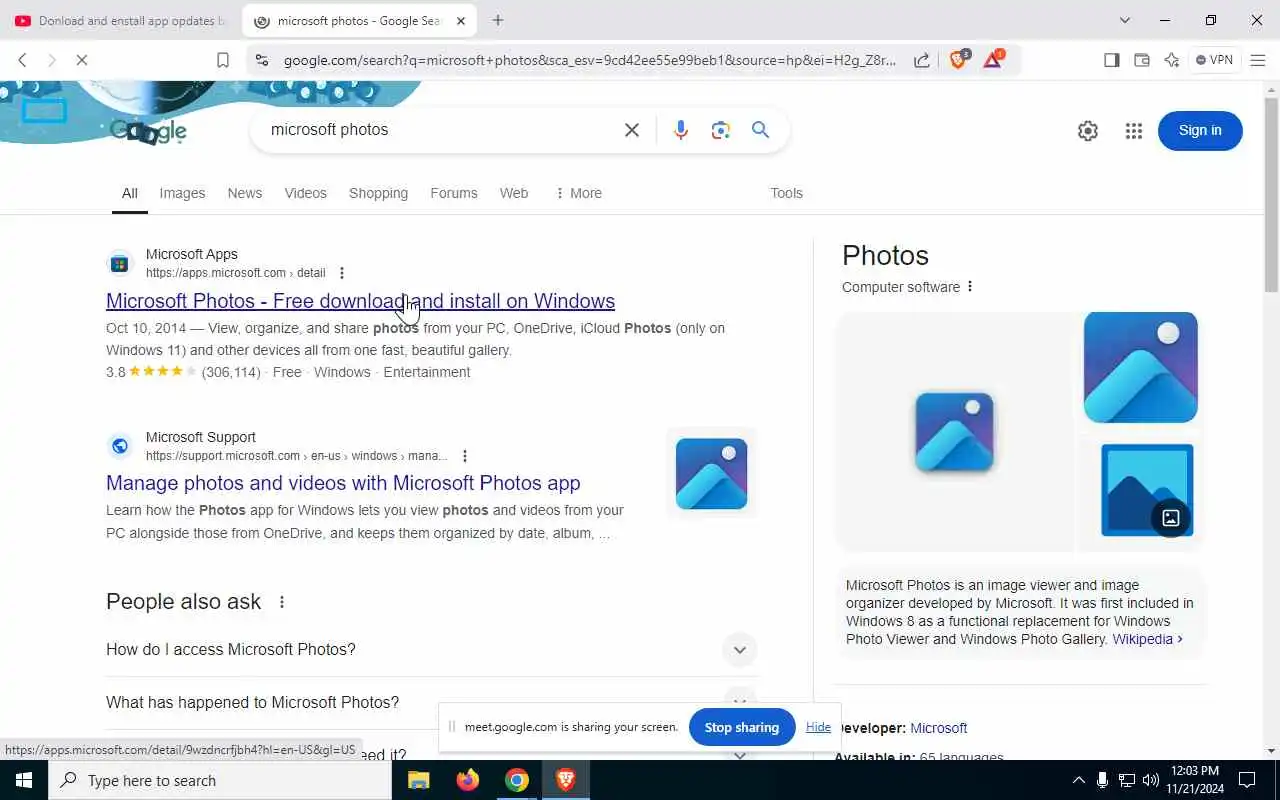
Task: Expand the More search filters menu
Action: click(x=578, y=193)
